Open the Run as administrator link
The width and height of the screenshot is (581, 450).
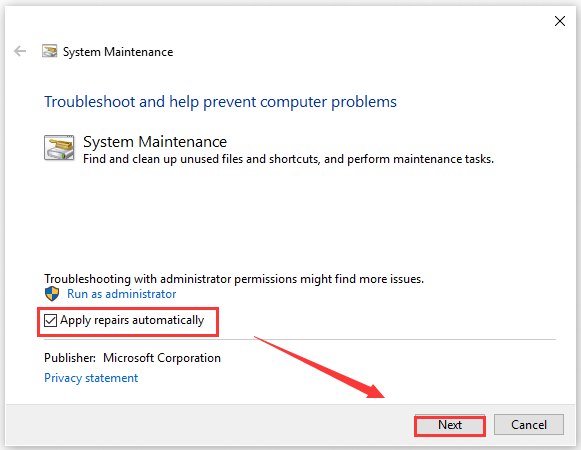[x=122, y=294]
